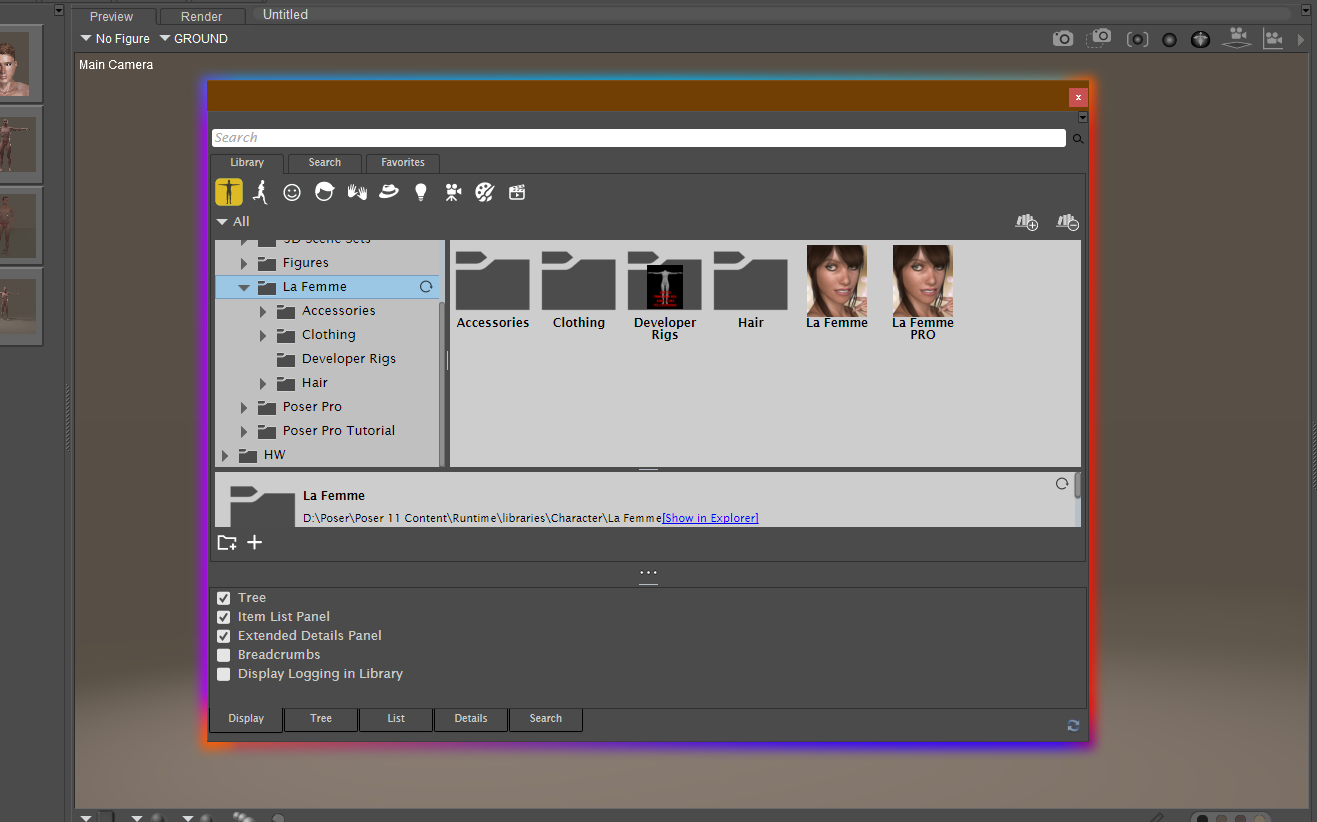1317x822 pixels.
Task: Click into the library Search field
Action: tap(638, 138)
